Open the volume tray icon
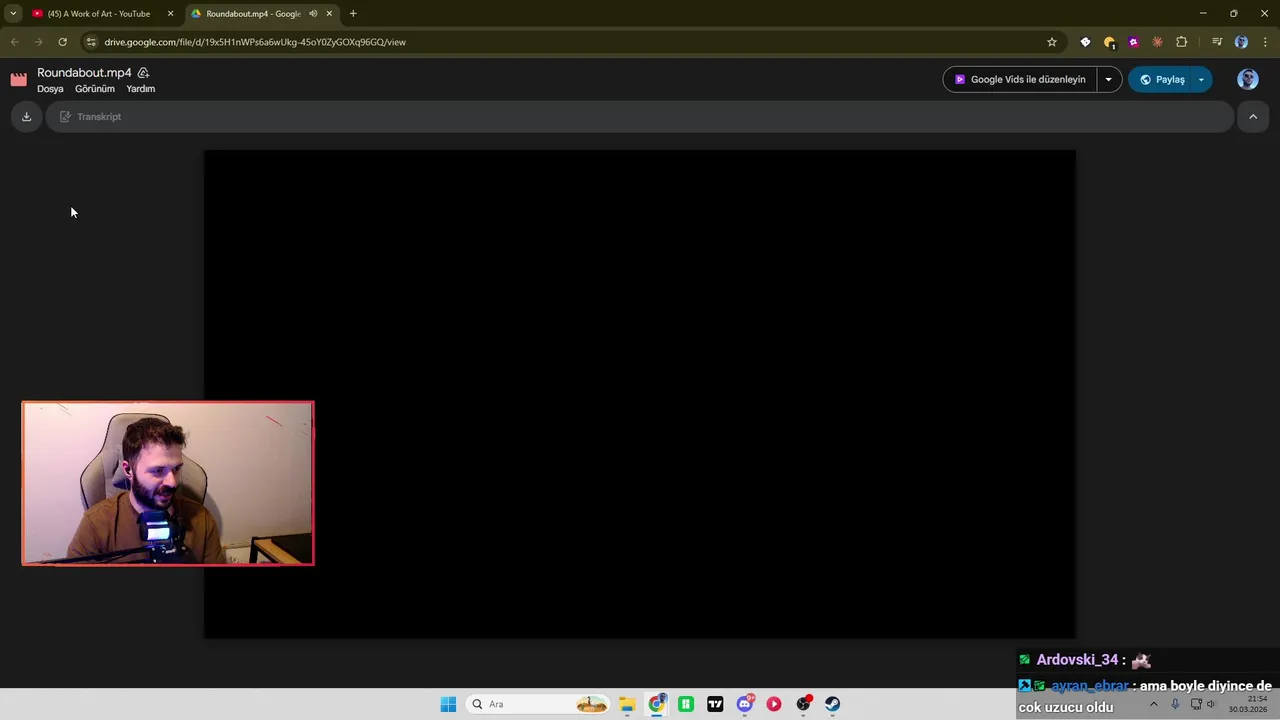Viewport: 1280px width, 720px height. (x=1211, y=704)
